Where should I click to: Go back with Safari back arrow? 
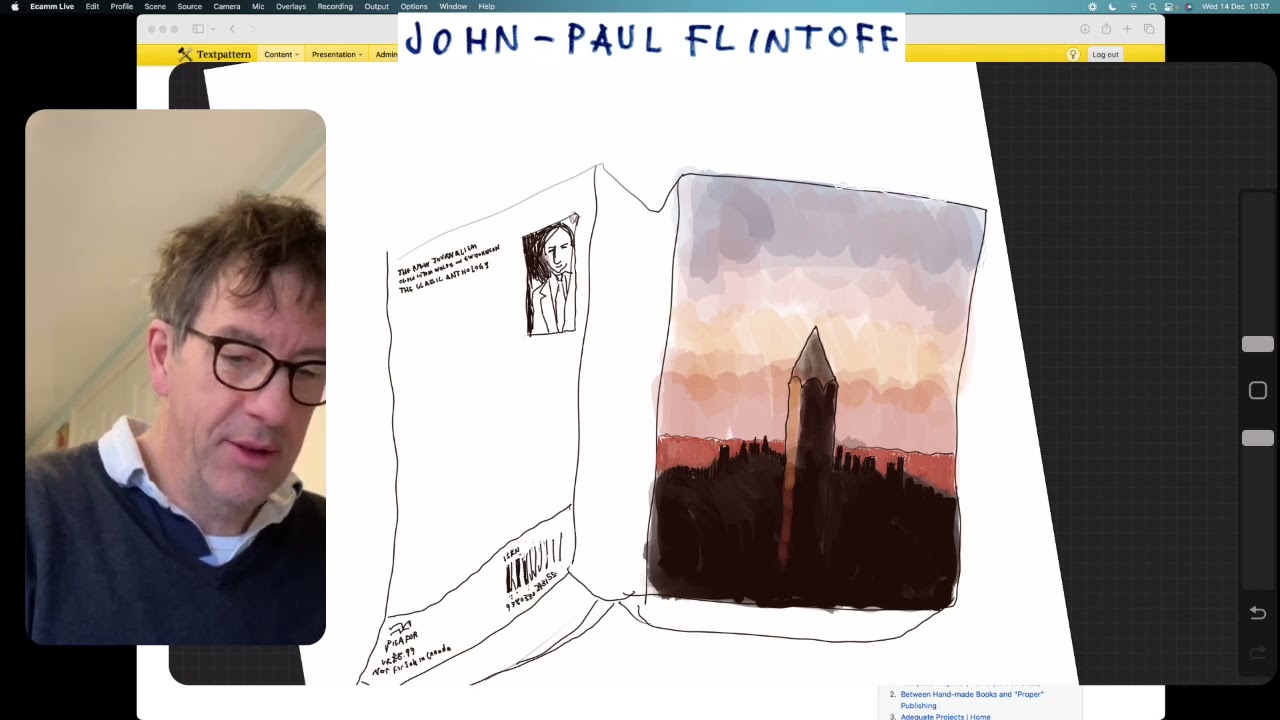click(232, 29)
